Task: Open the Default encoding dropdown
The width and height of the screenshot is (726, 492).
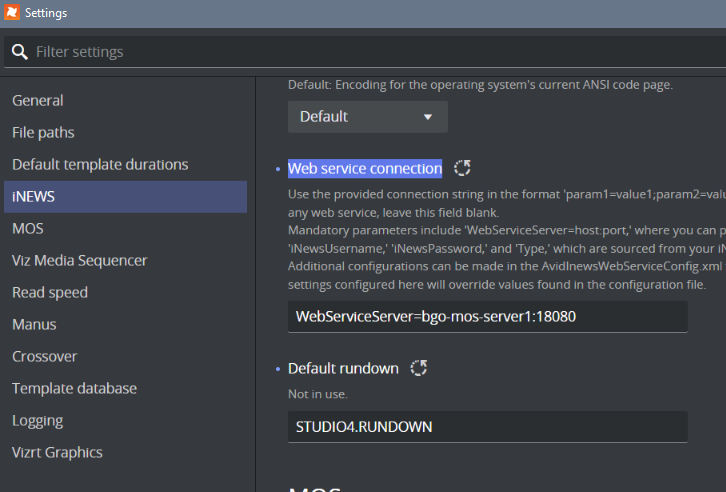Action: tap(367, 117)
